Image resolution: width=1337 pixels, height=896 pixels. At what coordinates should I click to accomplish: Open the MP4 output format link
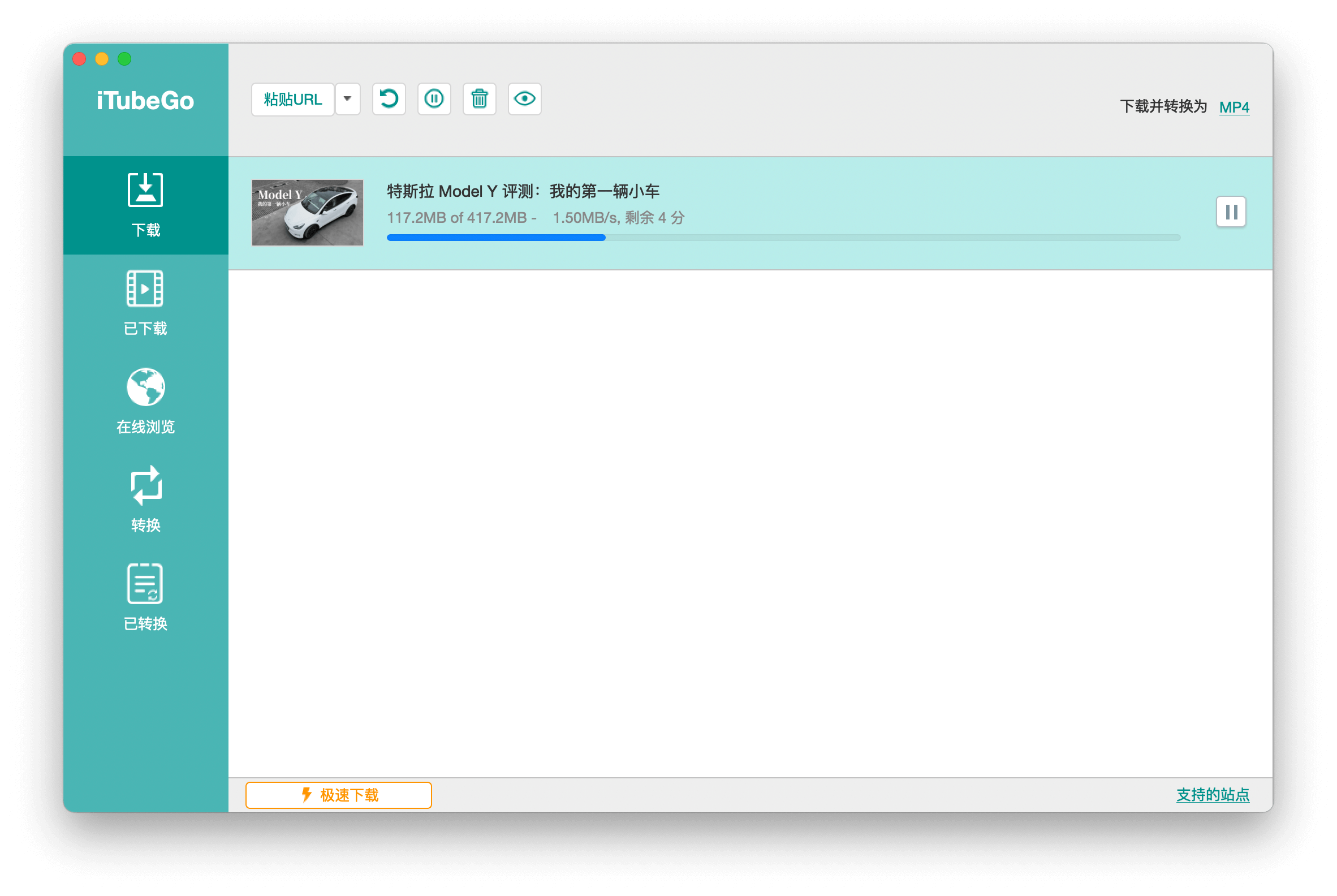click(1234, 107)
